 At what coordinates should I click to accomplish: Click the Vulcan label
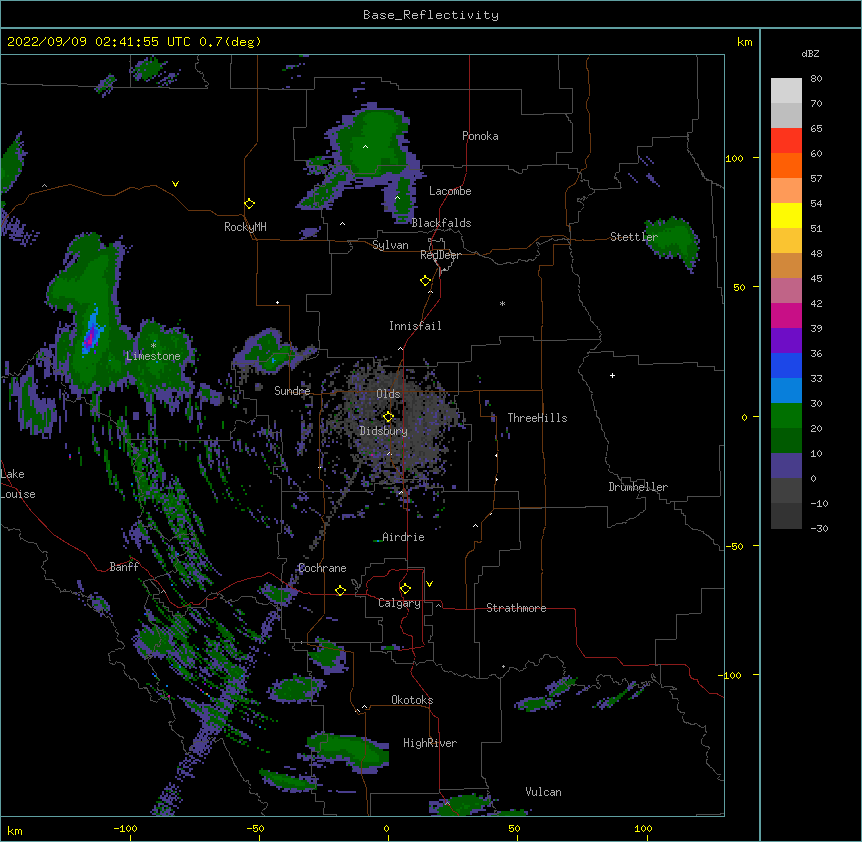click(543, 792)
